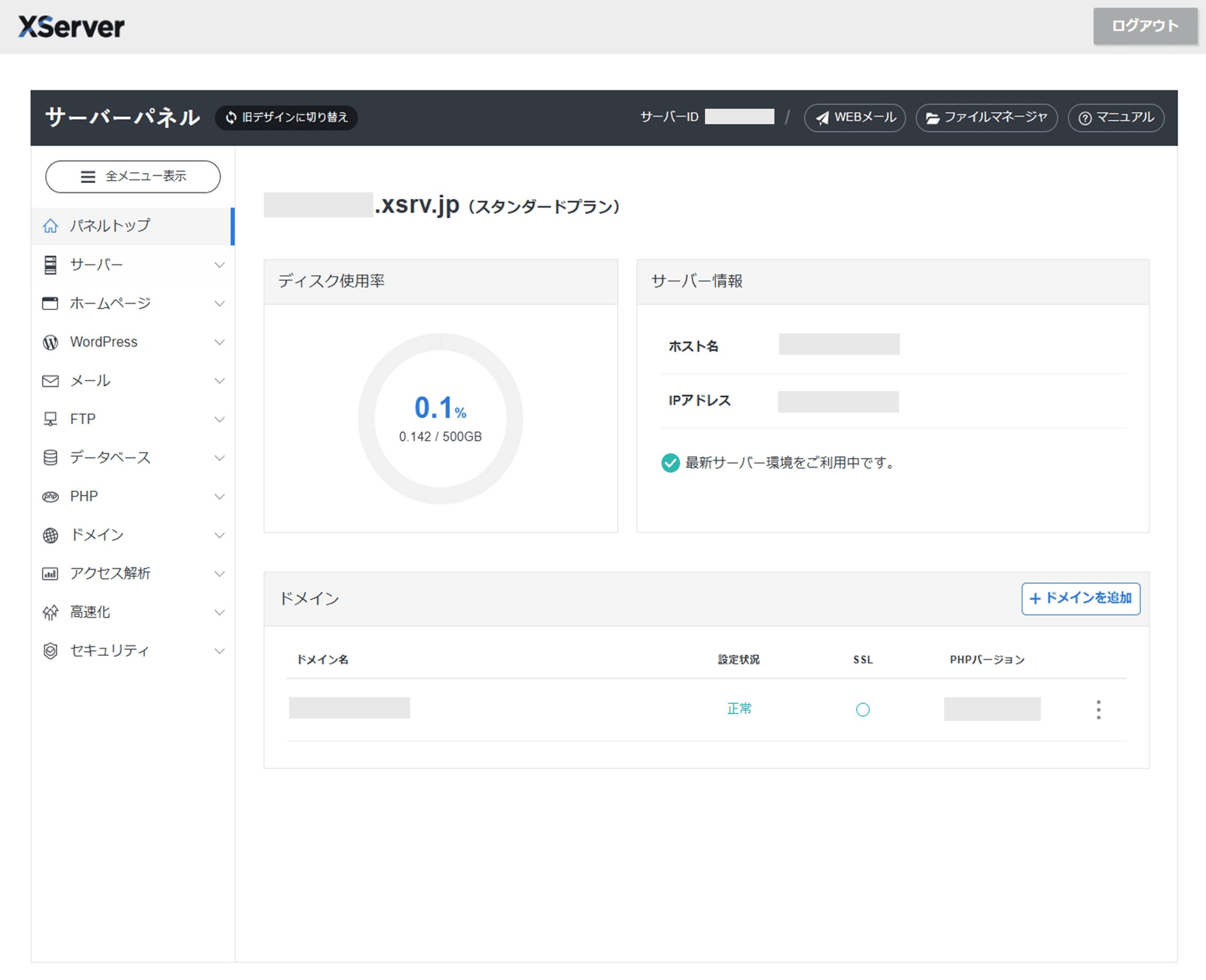Open the three-dot menu in domain row
The height and width of the screenshot is (980, 1206).
point(1098,710)
